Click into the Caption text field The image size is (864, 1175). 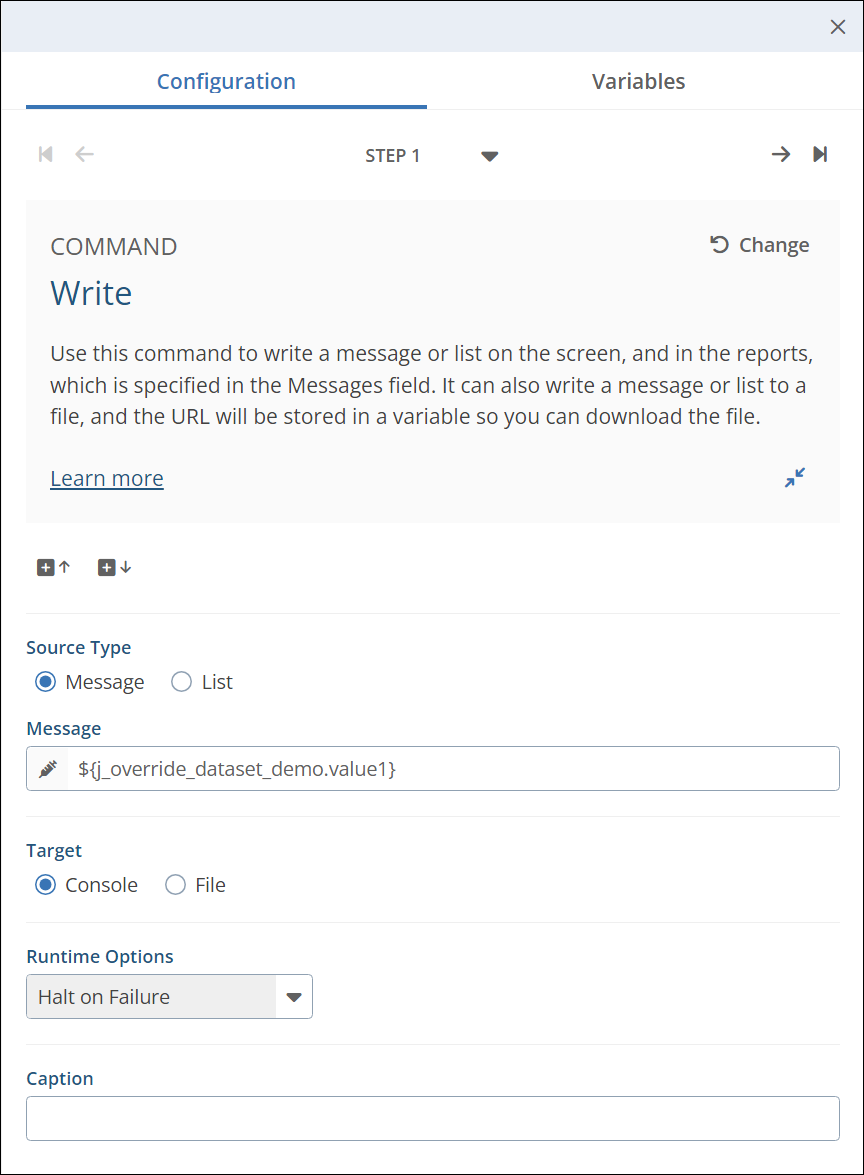432,1119
